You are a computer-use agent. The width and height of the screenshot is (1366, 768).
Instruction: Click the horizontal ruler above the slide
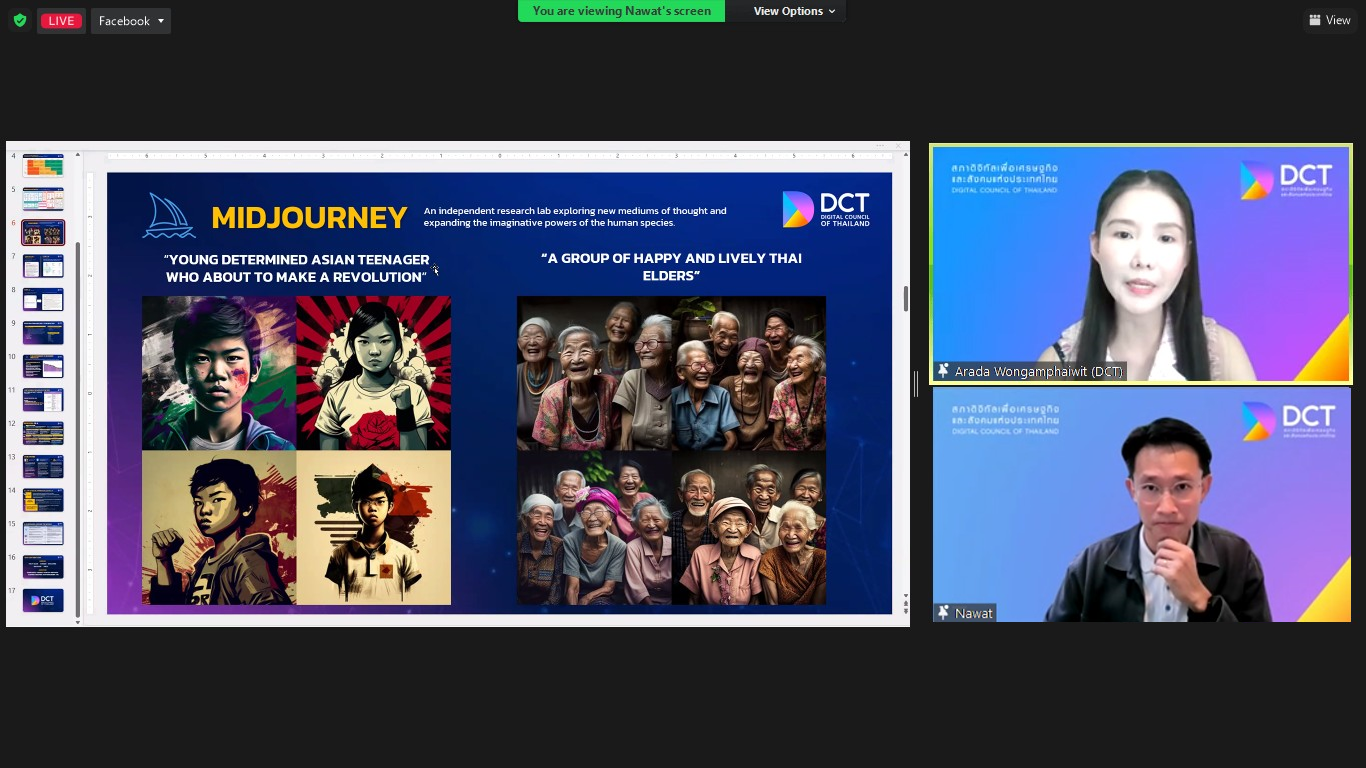pyautogui.click(x=499, y=155)
